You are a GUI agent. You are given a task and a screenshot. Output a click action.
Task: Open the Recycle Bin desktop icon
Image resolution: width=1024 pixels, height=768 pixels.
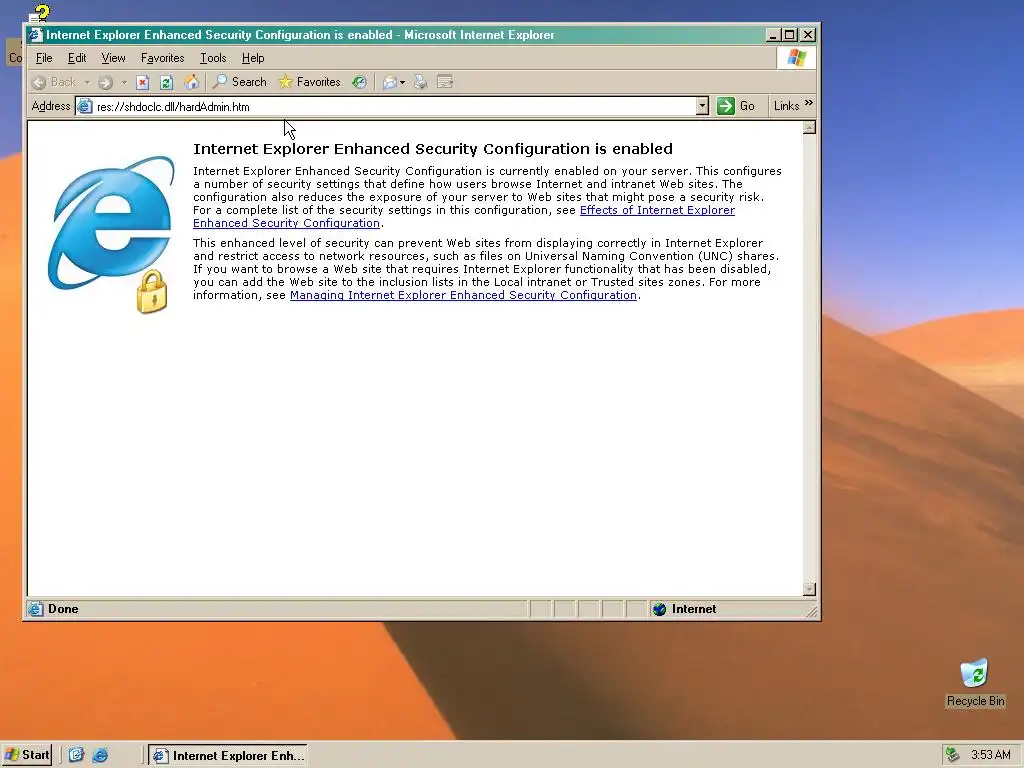(x=975, y=683)
